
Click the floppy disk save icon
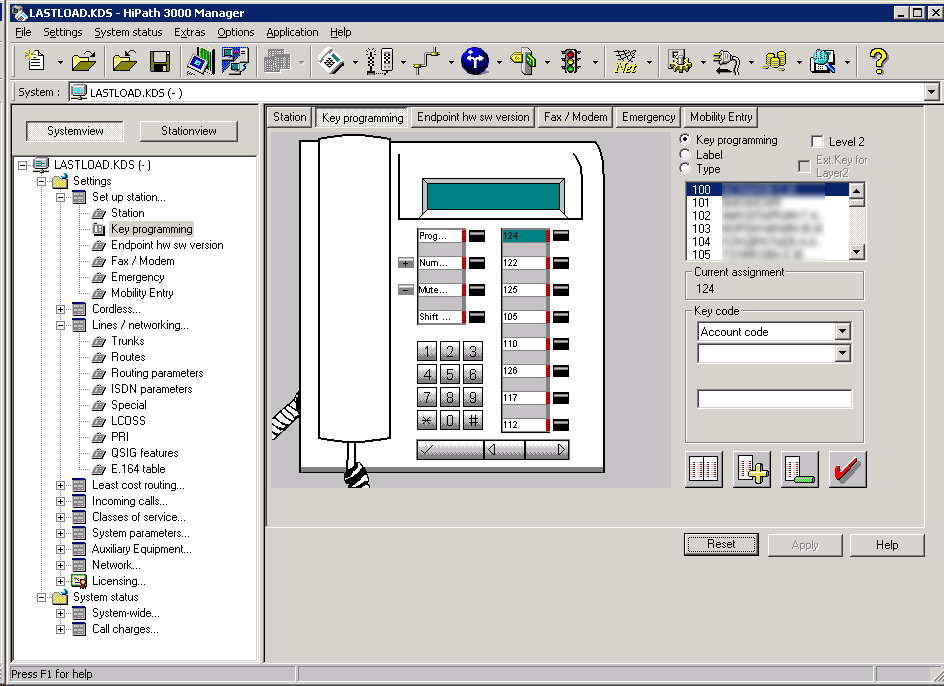(160, 61)
